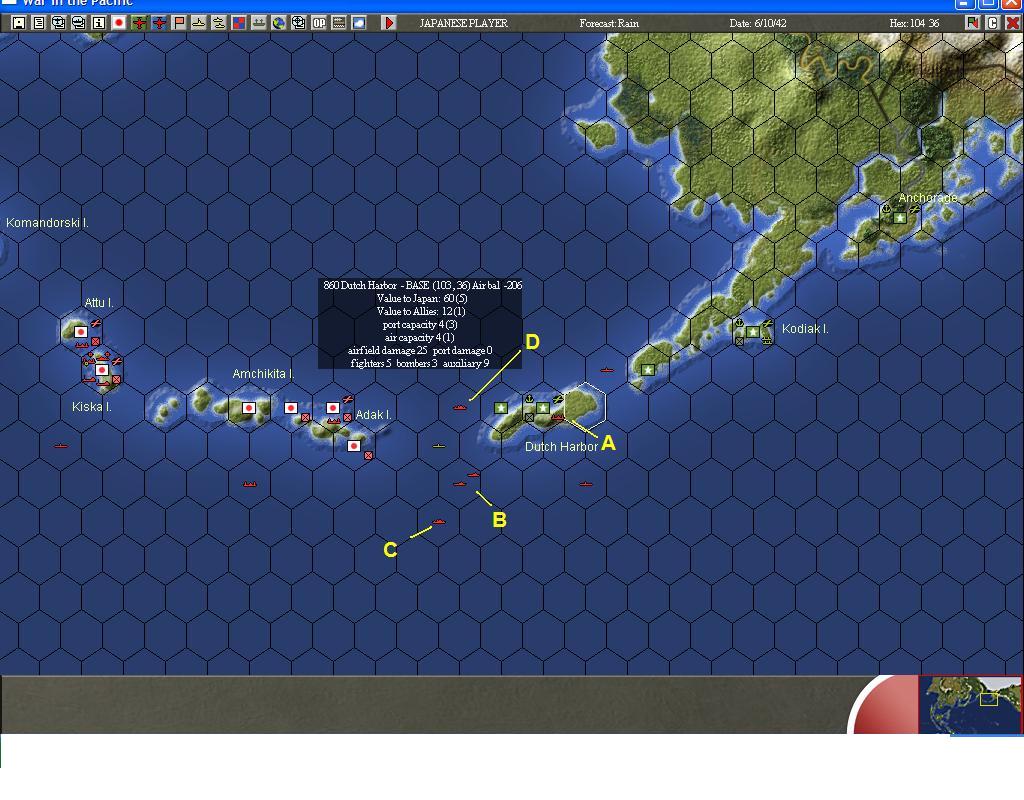Click the OP toolbar button
Image resolution: width=1024 pixels, height=800 pixels.
click(319, 23)
